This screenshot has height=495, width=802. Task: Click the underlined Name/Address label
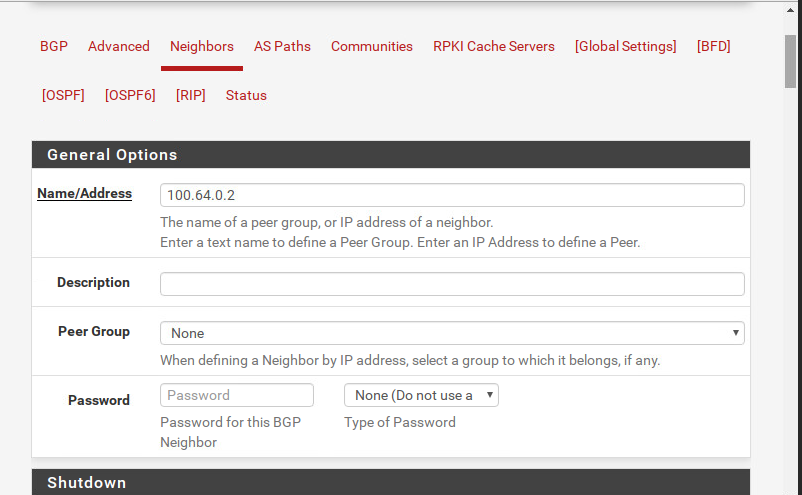pyautogui.click(x=85, y=193)
